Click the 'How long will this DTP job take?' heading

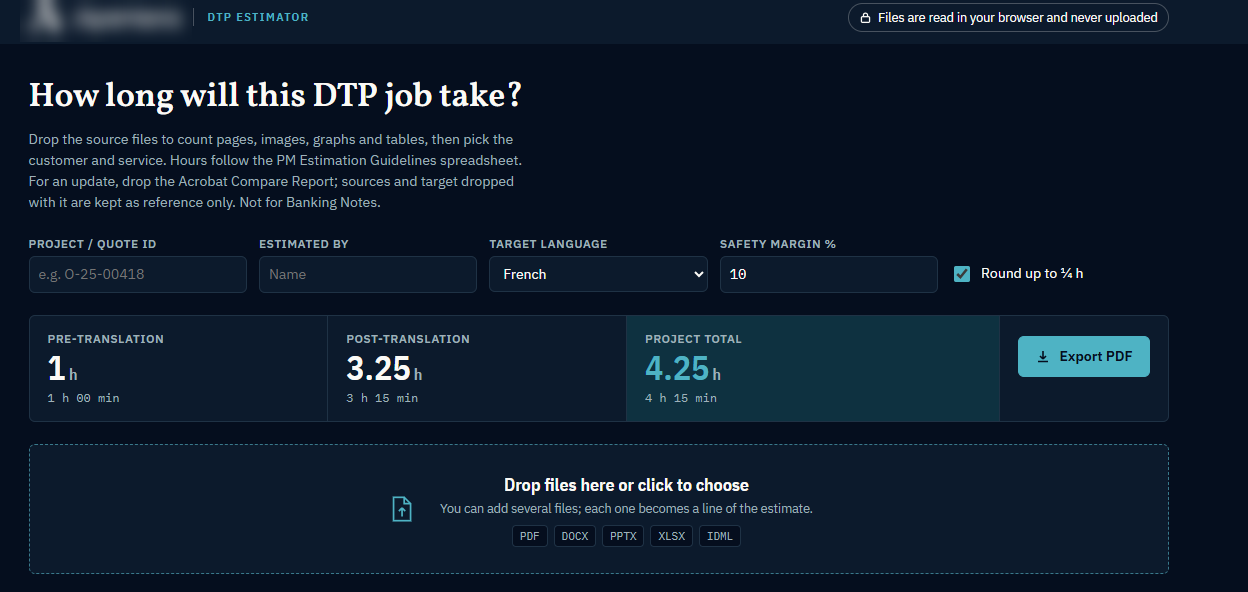pos(275,96)
